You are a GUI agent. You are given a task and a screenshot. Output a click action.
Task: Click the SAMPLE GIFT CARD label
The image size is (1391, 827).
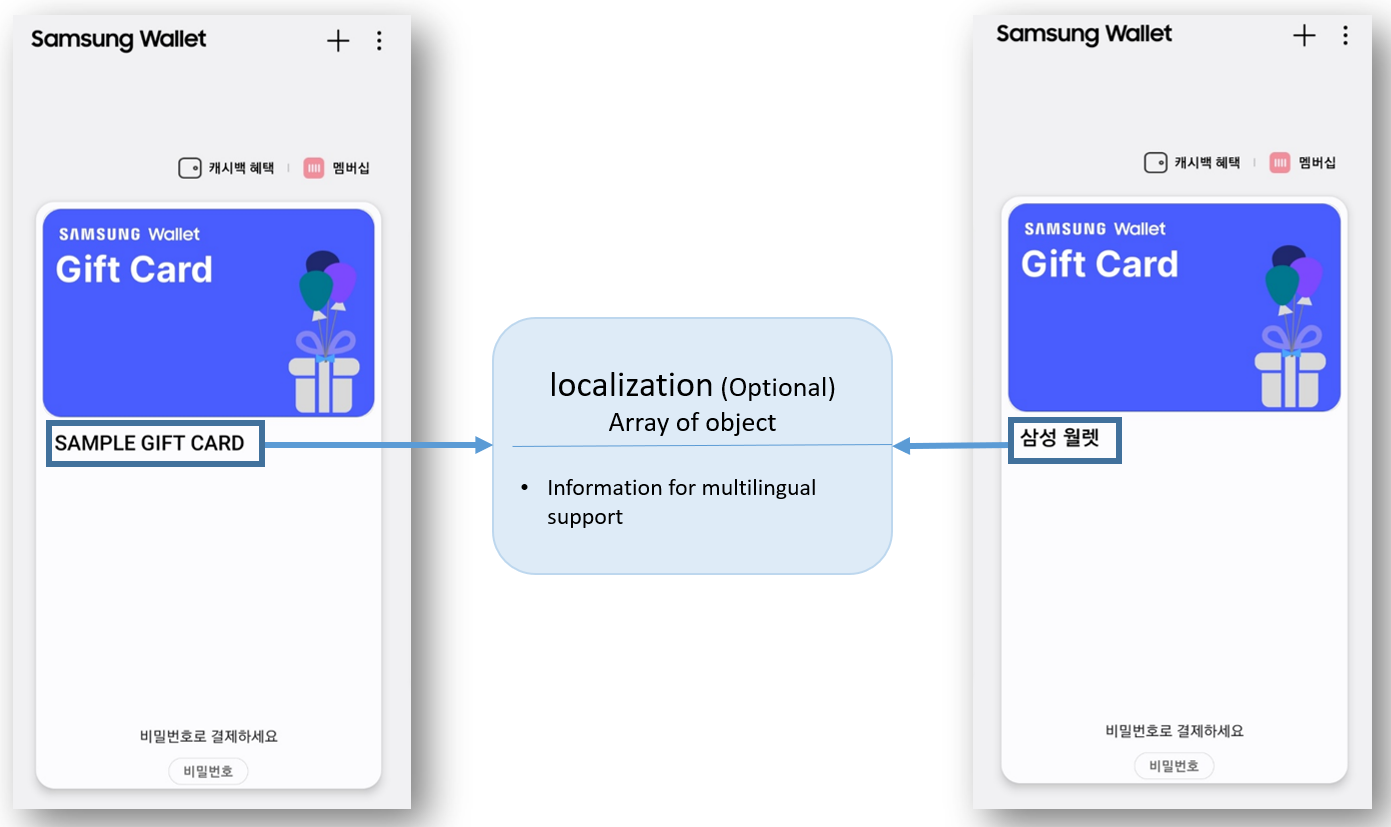pyautogui.click(x=155, y=444)
